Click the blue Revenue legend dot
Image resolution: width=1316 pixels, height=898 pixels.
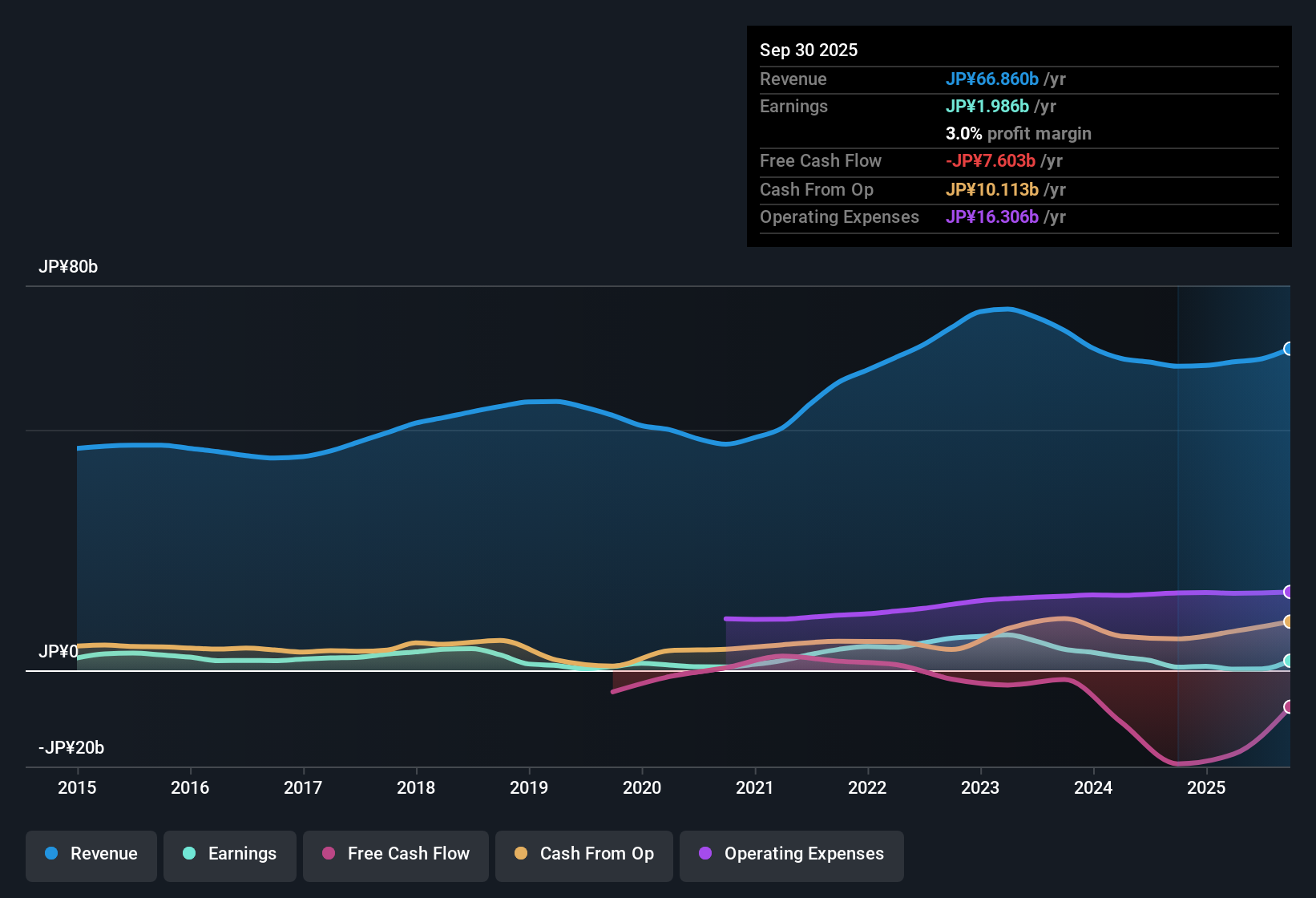click(50, 854)
